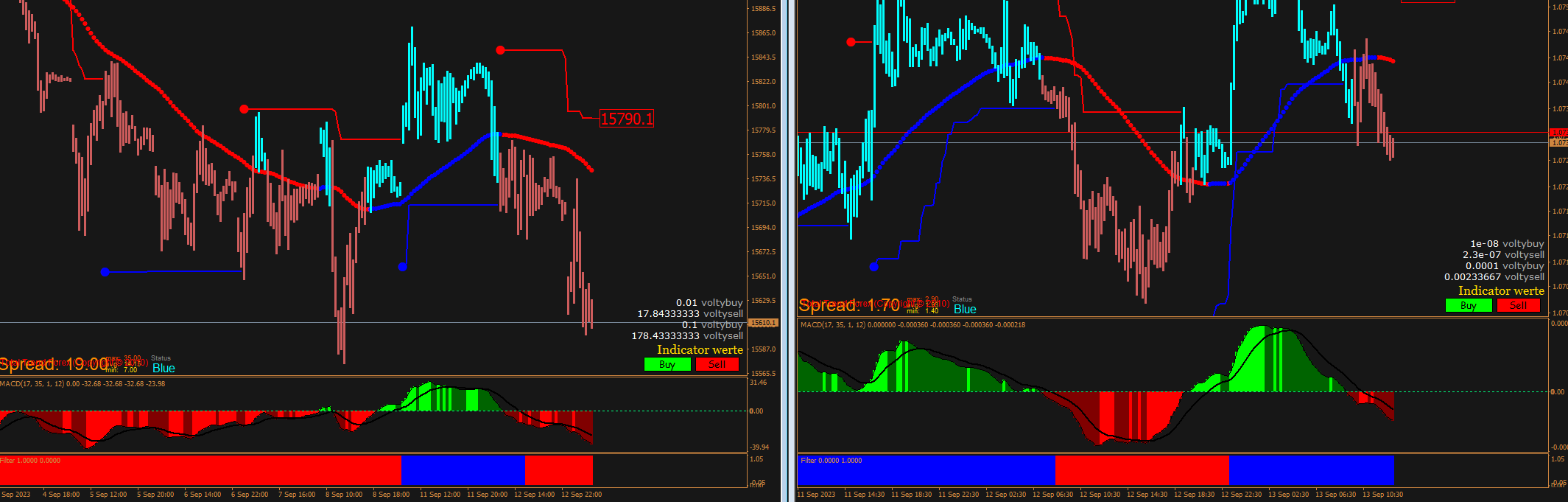Click the green Buy button in the Spread 19.00 chart
The height and width of the screenshot is (502, 1568).
(667, 364)
